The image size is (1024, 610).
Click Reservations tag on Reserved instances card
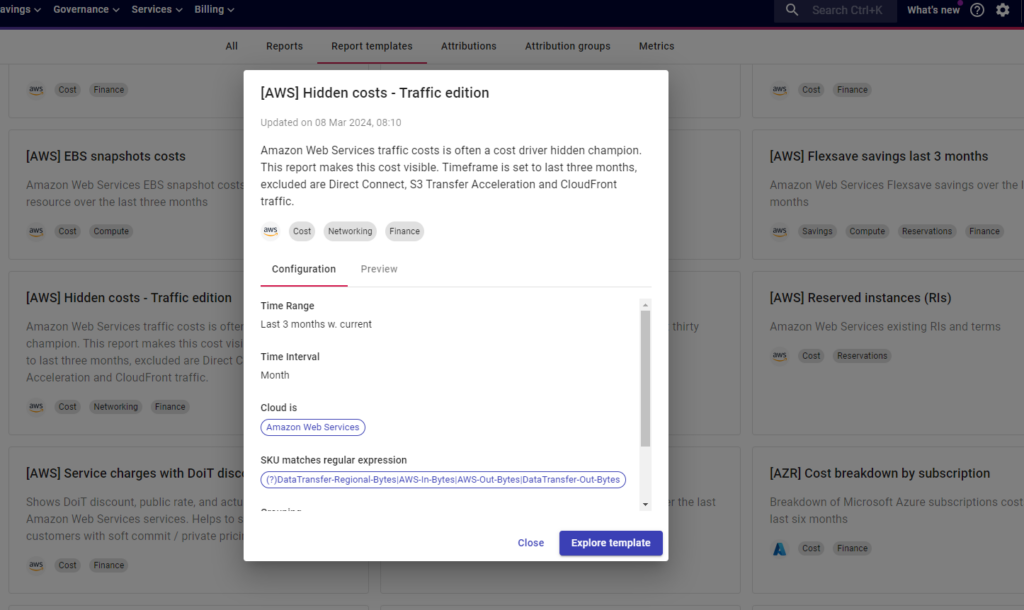862,356
